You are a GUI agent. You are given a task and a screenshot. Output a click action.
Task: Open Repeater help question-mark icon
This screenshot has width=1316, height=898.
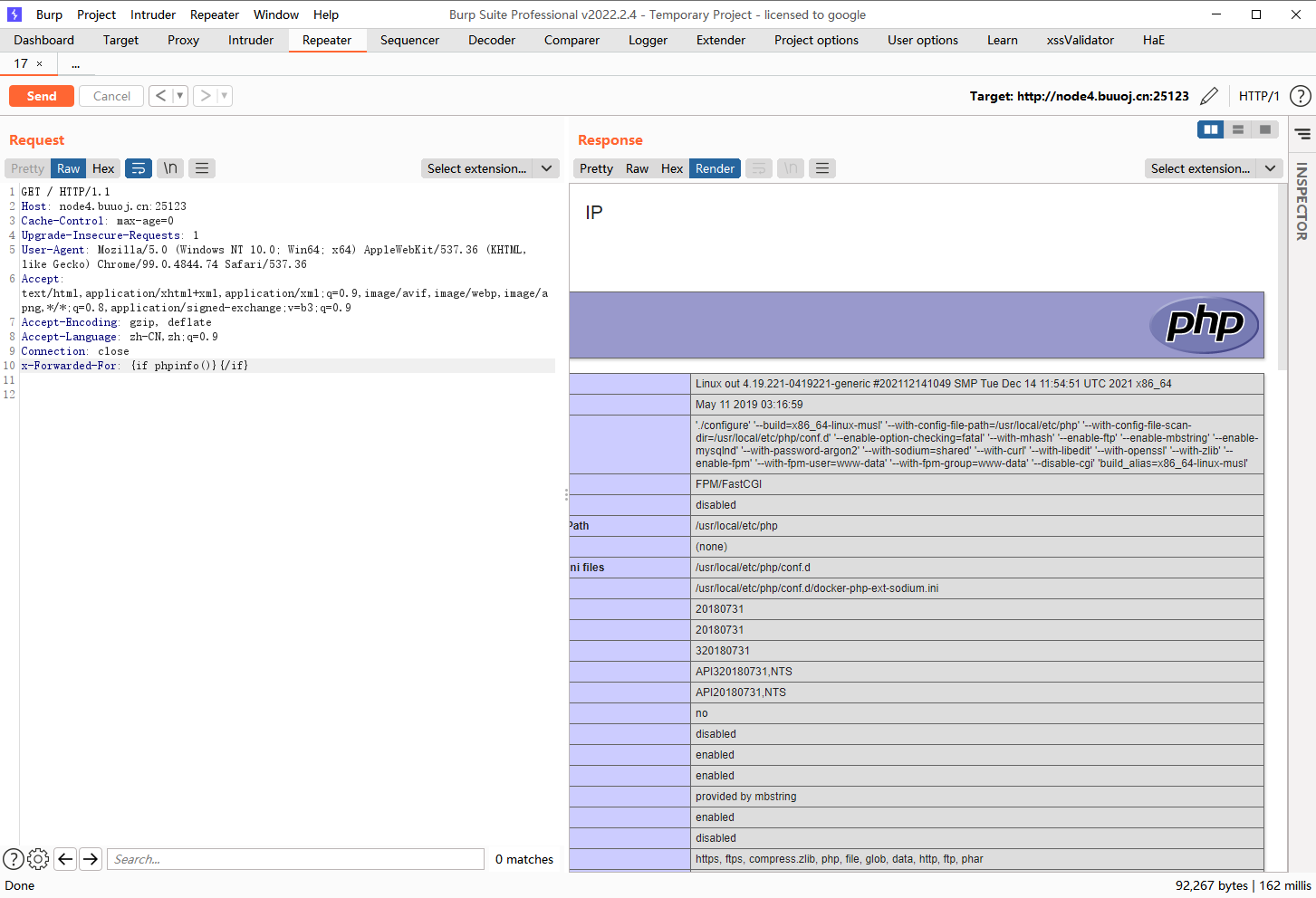(1300, 96)
